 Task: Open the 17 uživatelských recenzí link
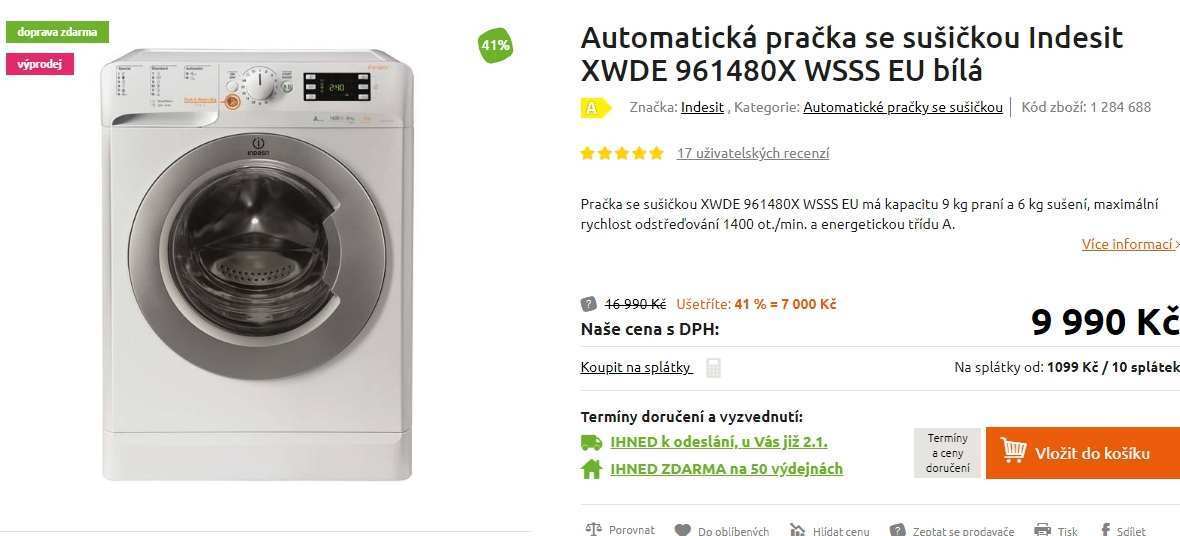coord(753,153)
